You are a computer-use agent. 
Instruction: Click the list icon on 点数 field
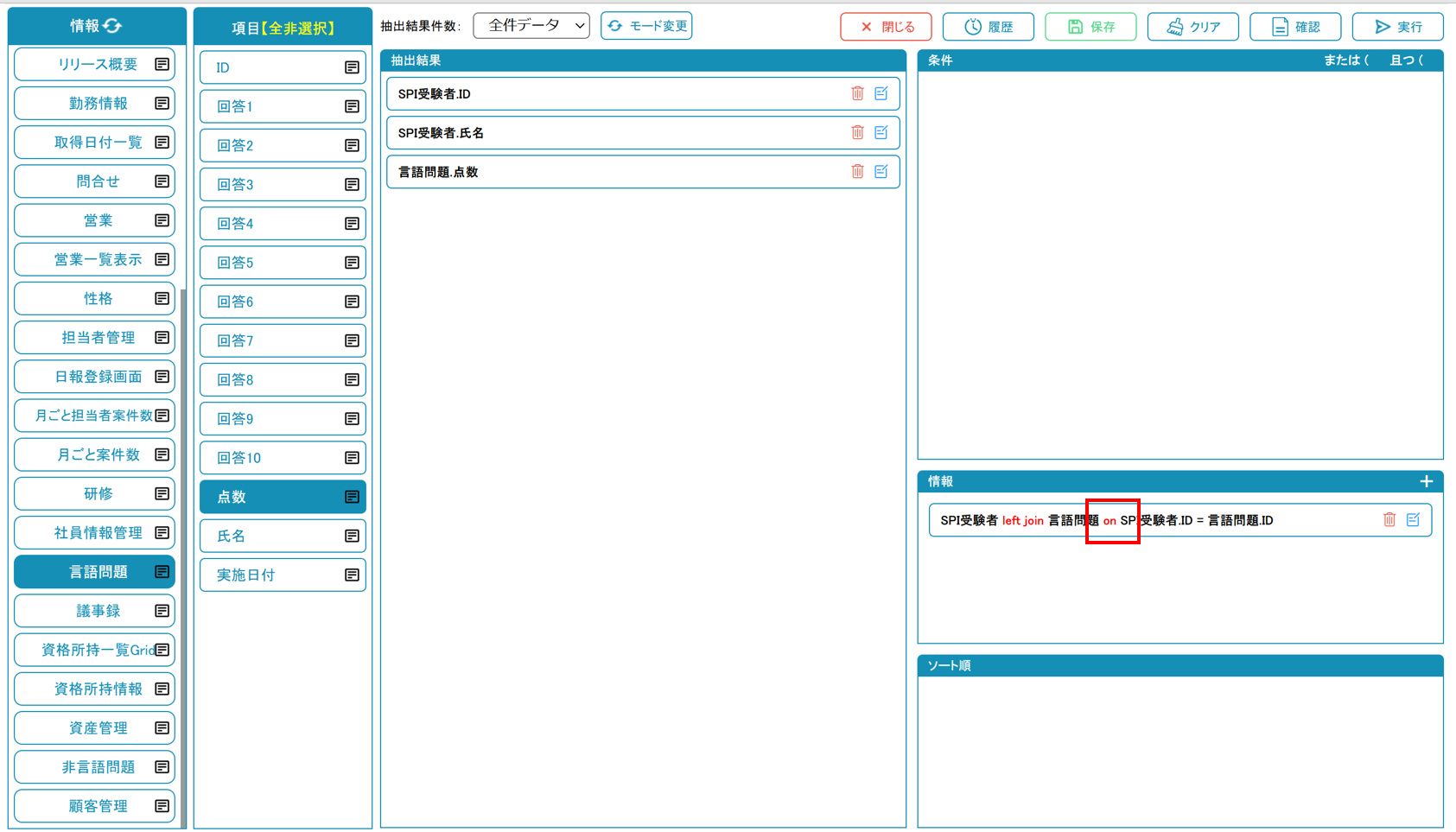pos(352,497)
